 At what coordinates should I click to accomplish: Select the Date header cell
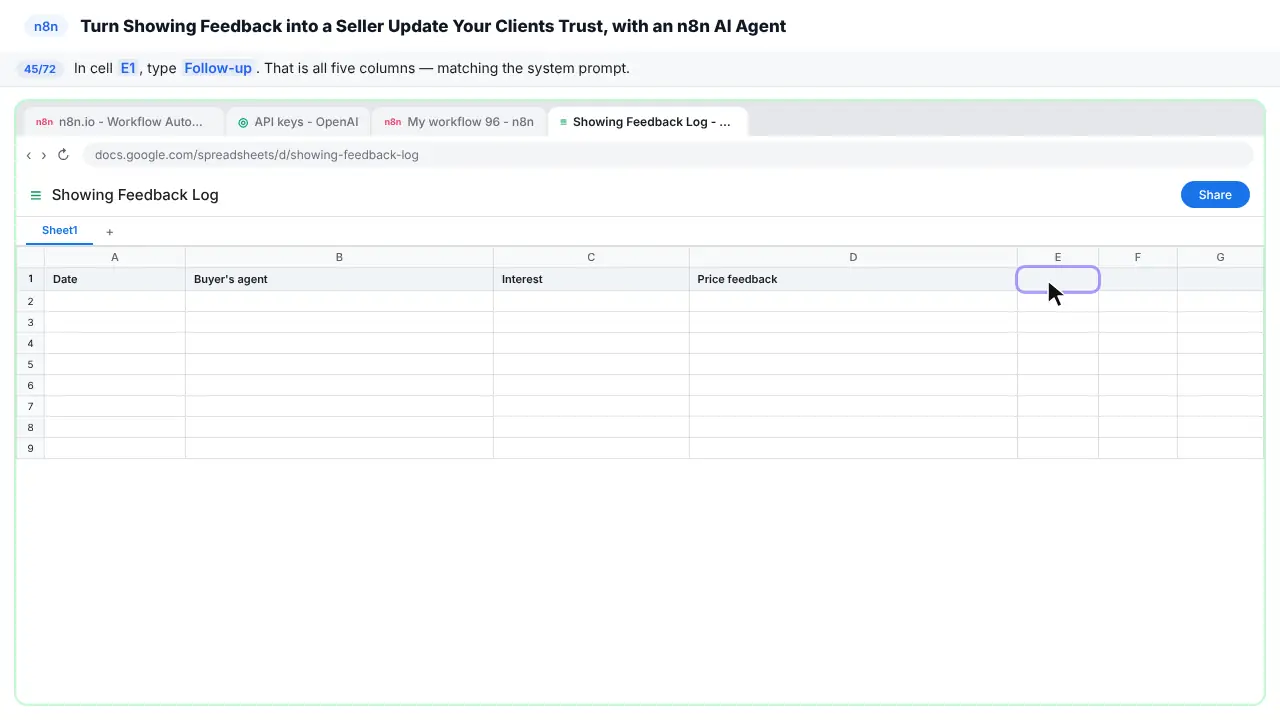click(115, 280)
